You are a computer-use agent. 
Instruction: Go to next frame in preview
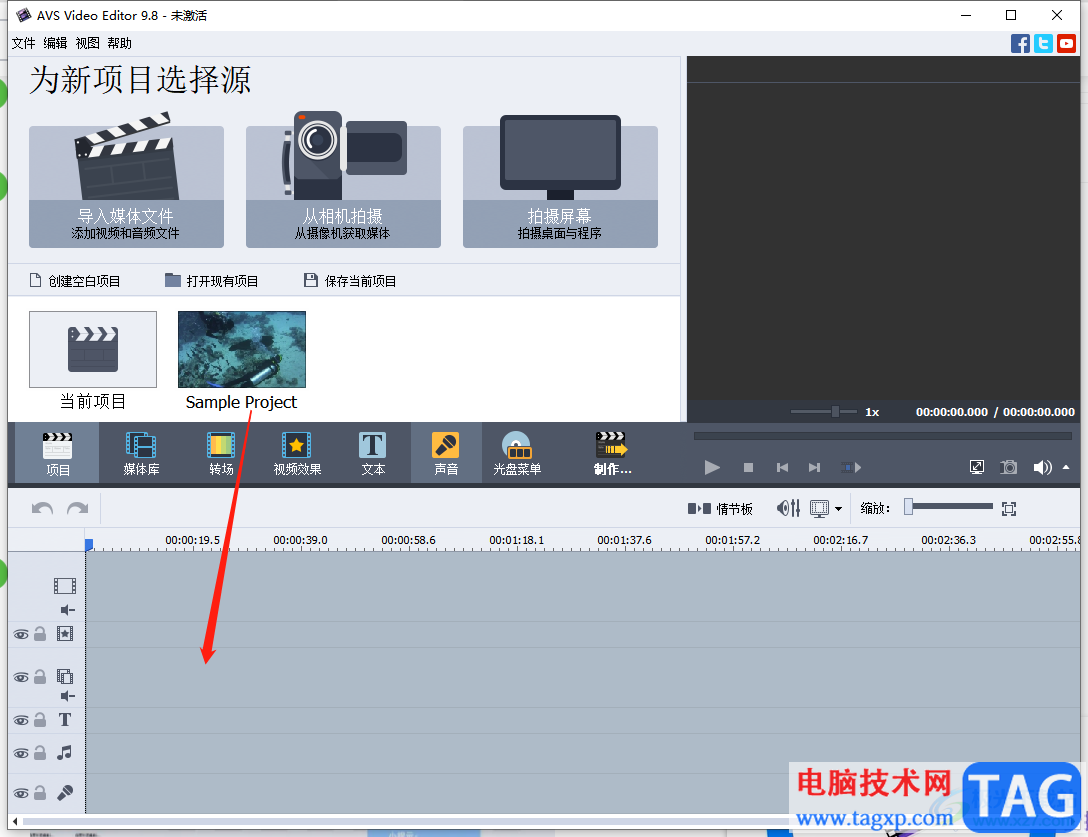(x=815, y=467)
